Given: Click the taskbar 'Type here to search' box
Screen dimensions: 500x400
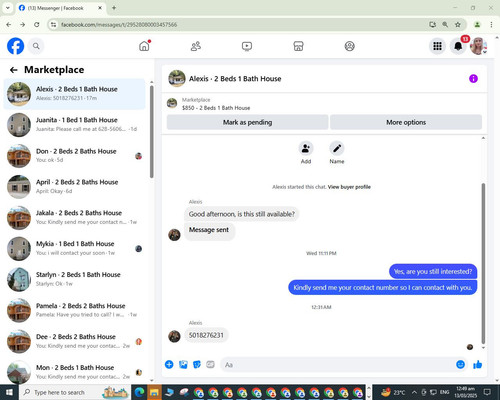Looking at the screenshot, I should click(75, 392).
